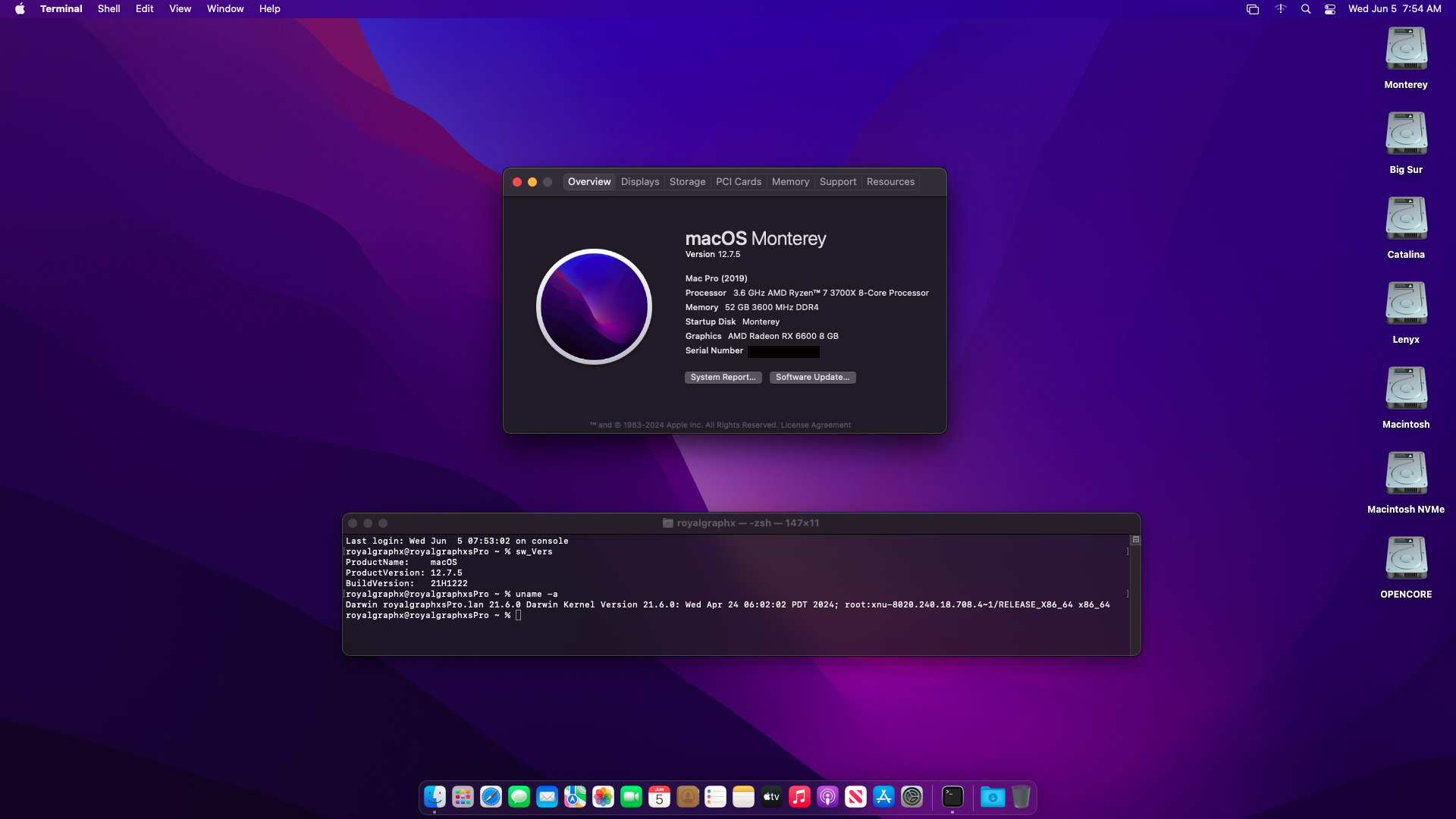Click the Version 12.7.5 text

(713, 255)
